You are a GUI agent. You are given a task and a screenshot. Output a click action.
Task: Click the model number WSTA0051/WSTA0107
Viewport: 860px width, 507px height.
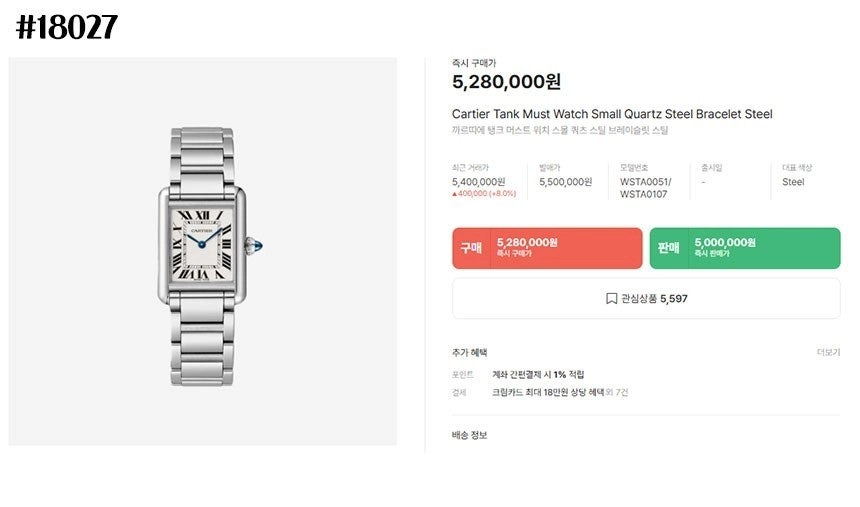point(646,188)
